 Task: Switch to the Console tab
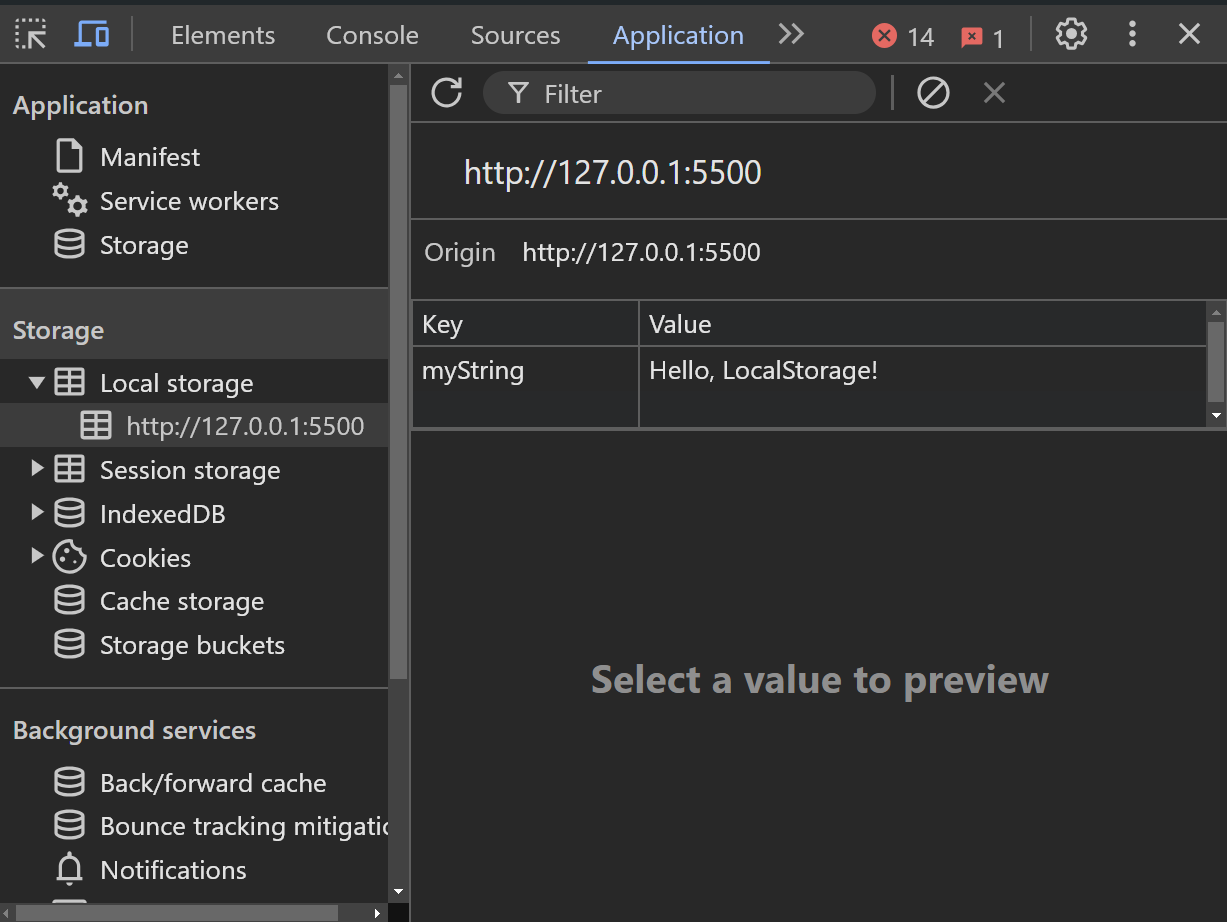pyautogui.click(x=372, y=35)
